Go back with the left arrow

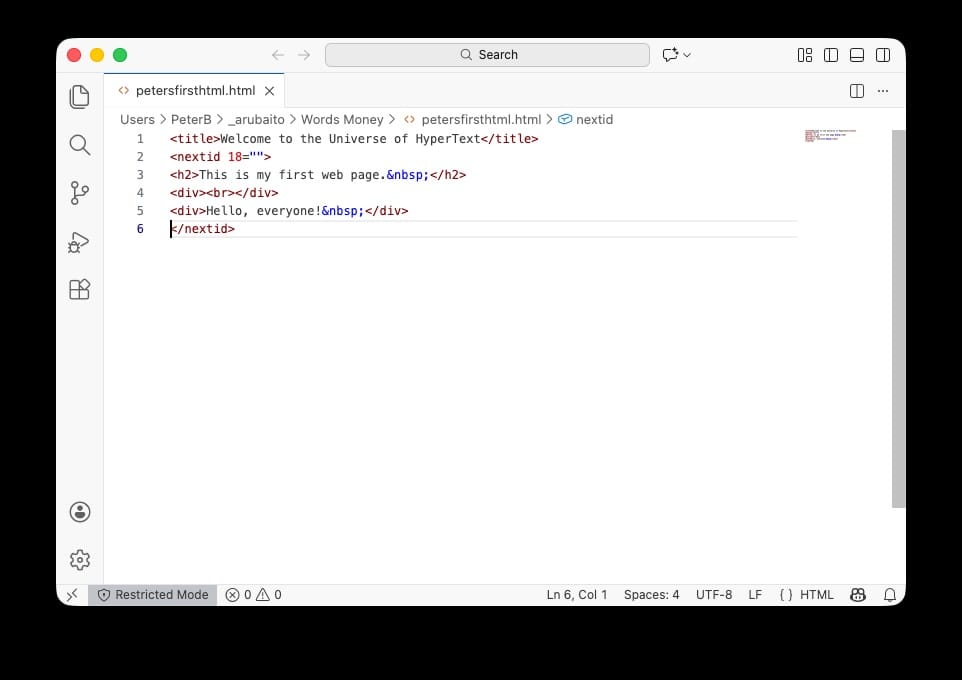(x=278, y=55)
